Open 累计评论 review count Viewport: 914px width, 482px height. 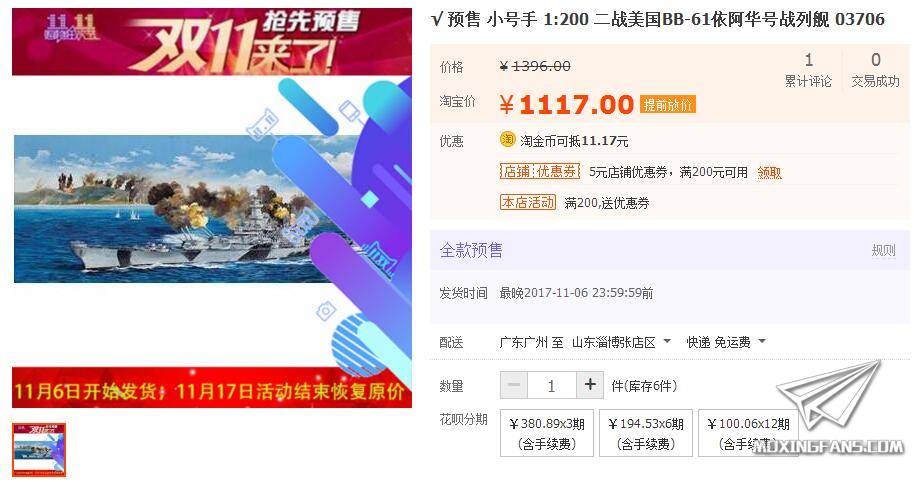pos(808,70)
